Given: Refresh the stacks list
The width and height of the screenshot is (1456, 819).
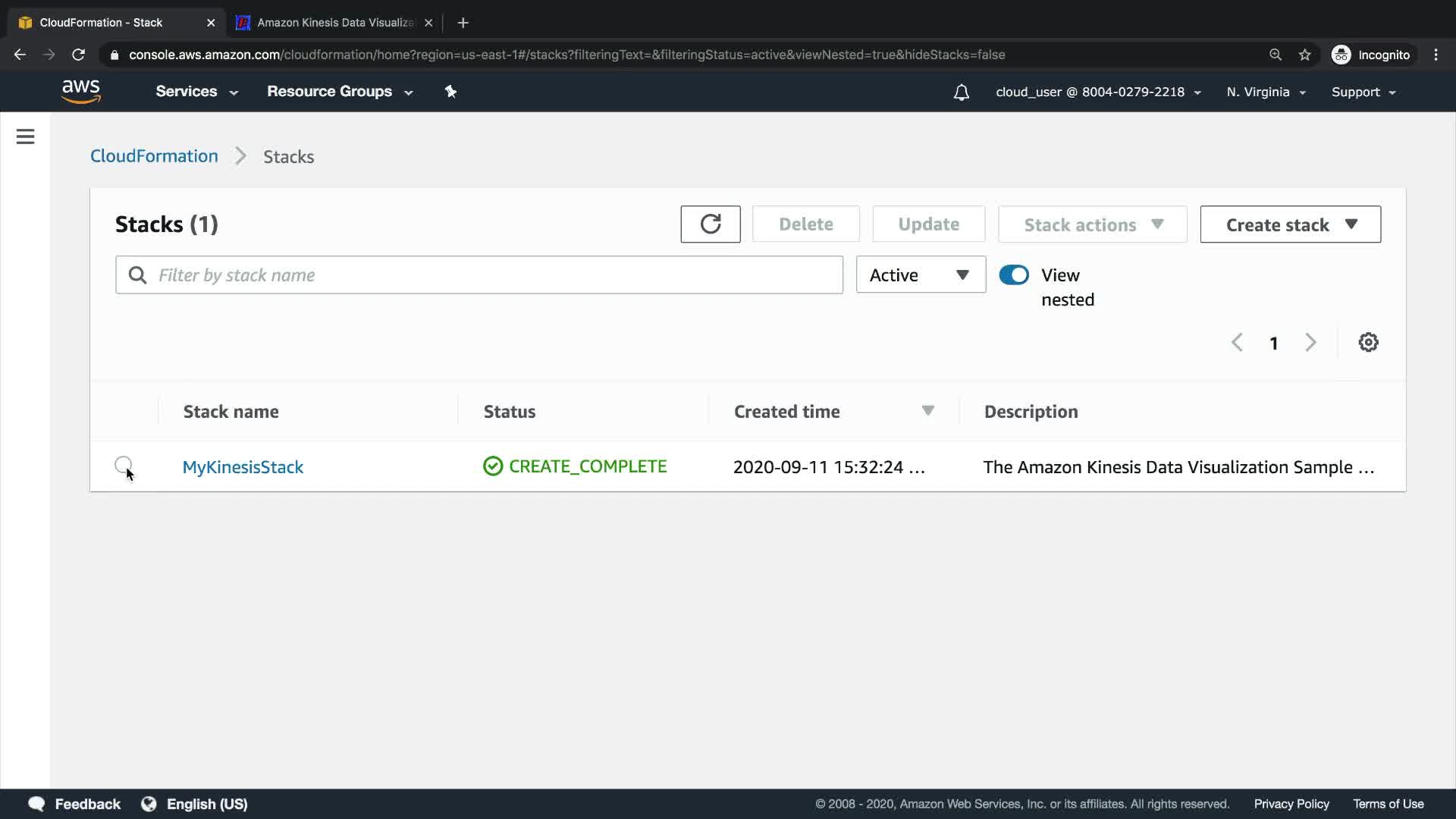Looking at the screenshot, I should [710, 224].
